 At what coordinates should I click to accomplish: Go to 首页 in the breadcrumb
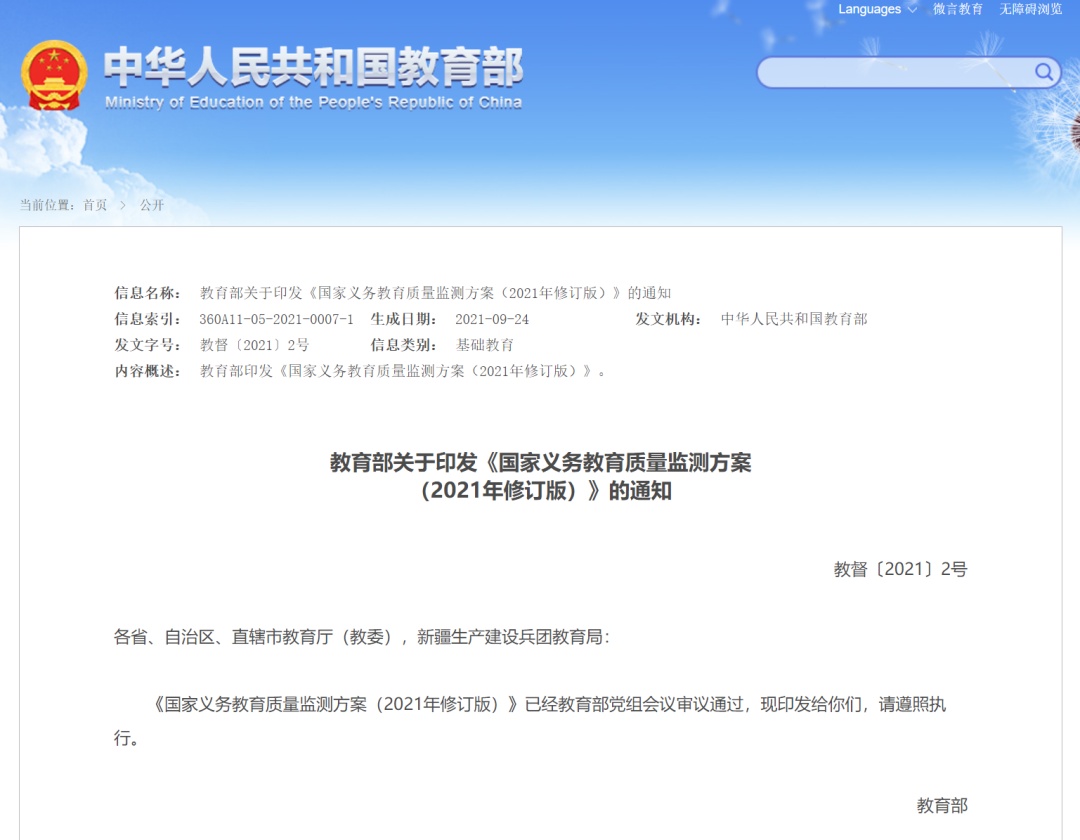(x=95, y=204)
